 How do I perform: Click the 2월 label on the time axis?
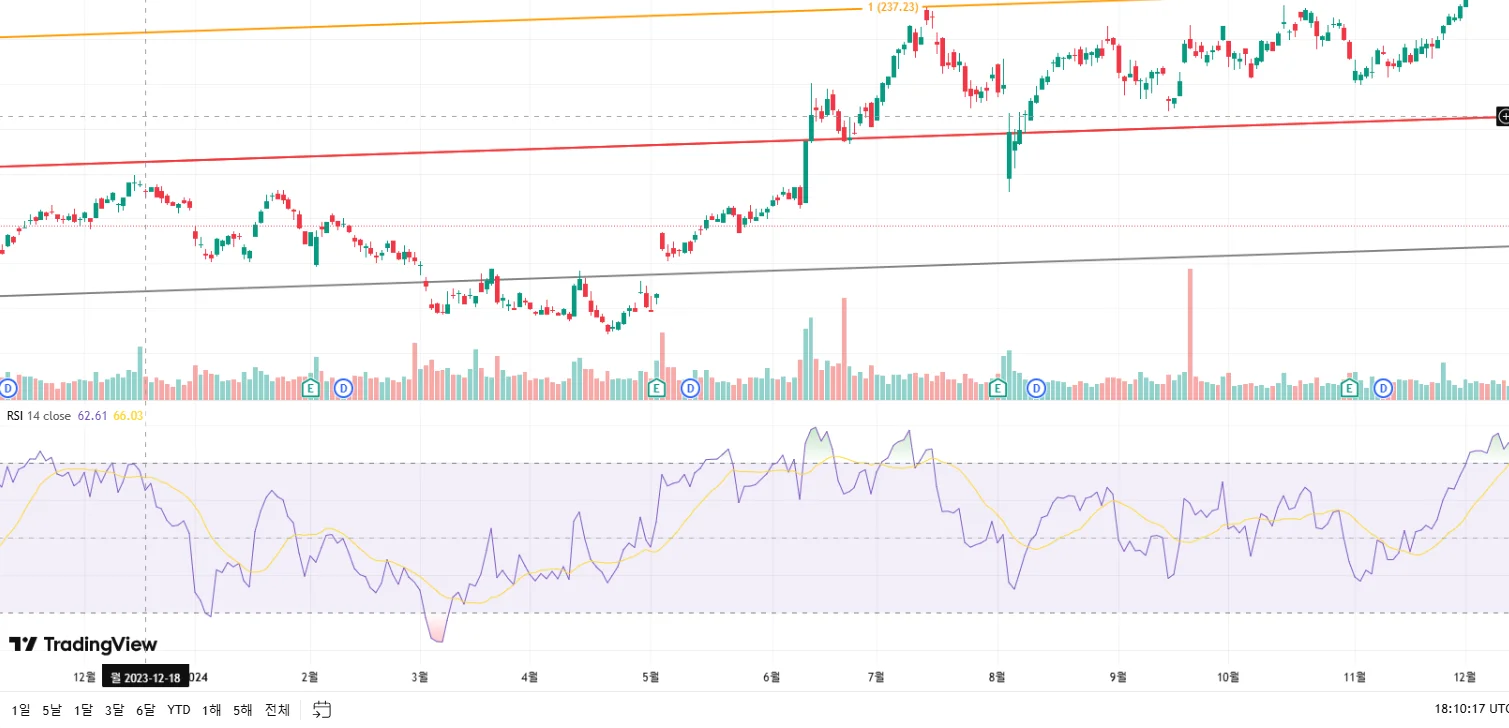[309, 677]
